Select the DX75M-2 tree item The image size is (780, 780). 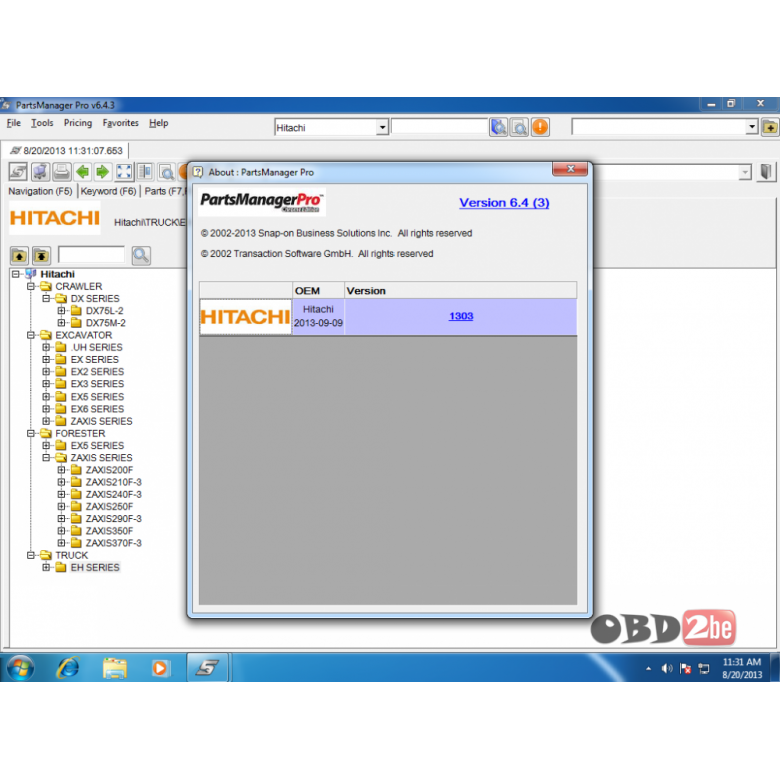(x=105, y=323)
